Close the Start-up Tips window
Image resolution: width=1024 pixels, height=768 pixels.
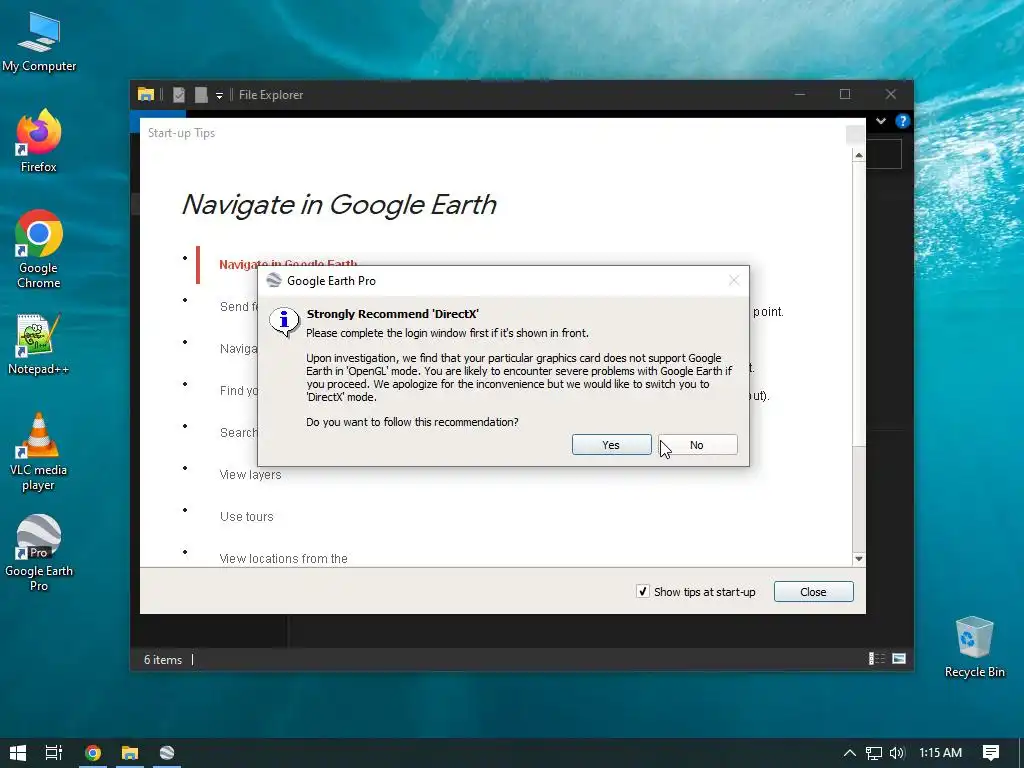[x=813, y=592]
